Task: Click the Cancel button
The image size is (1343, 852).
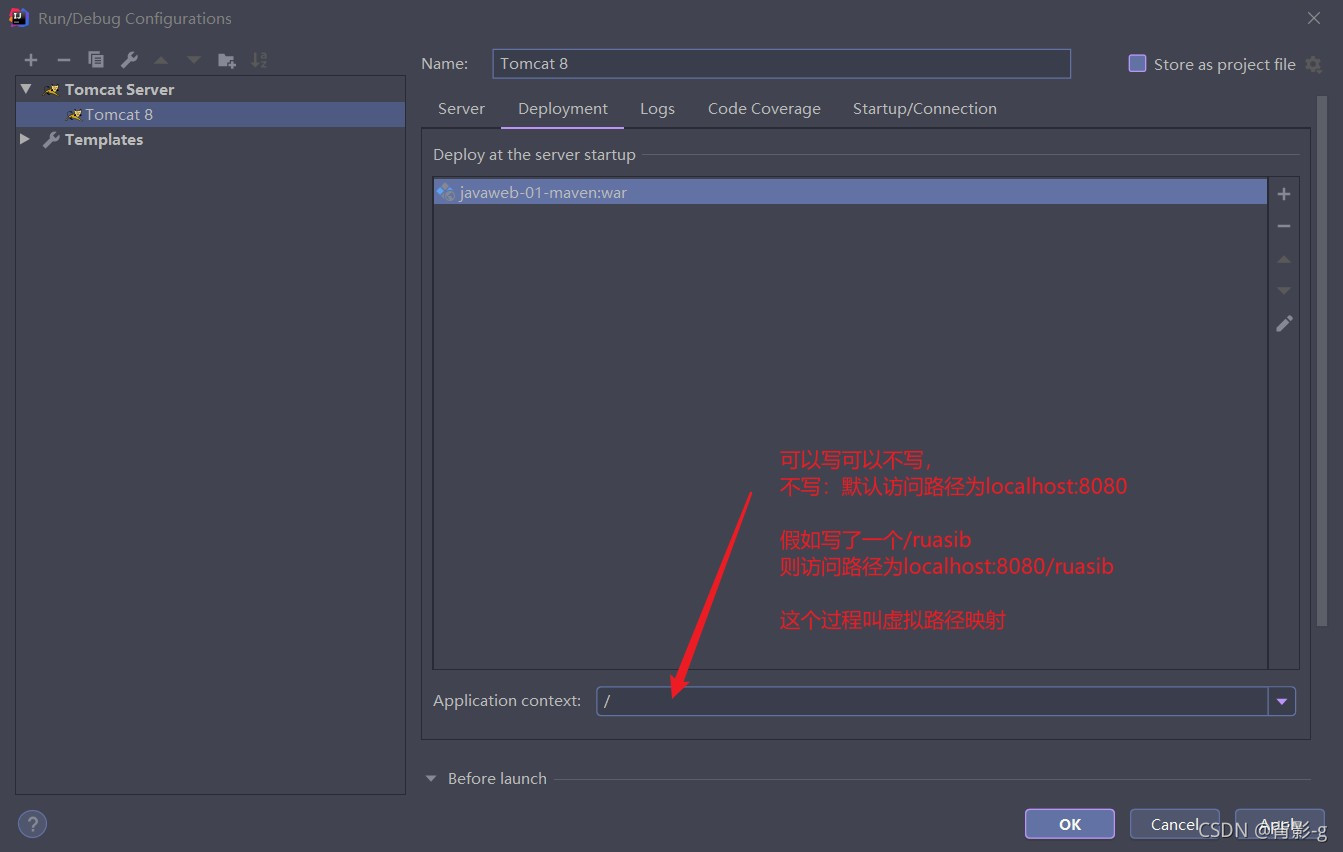Action: pyautogui.click(x=1174, y=824)
